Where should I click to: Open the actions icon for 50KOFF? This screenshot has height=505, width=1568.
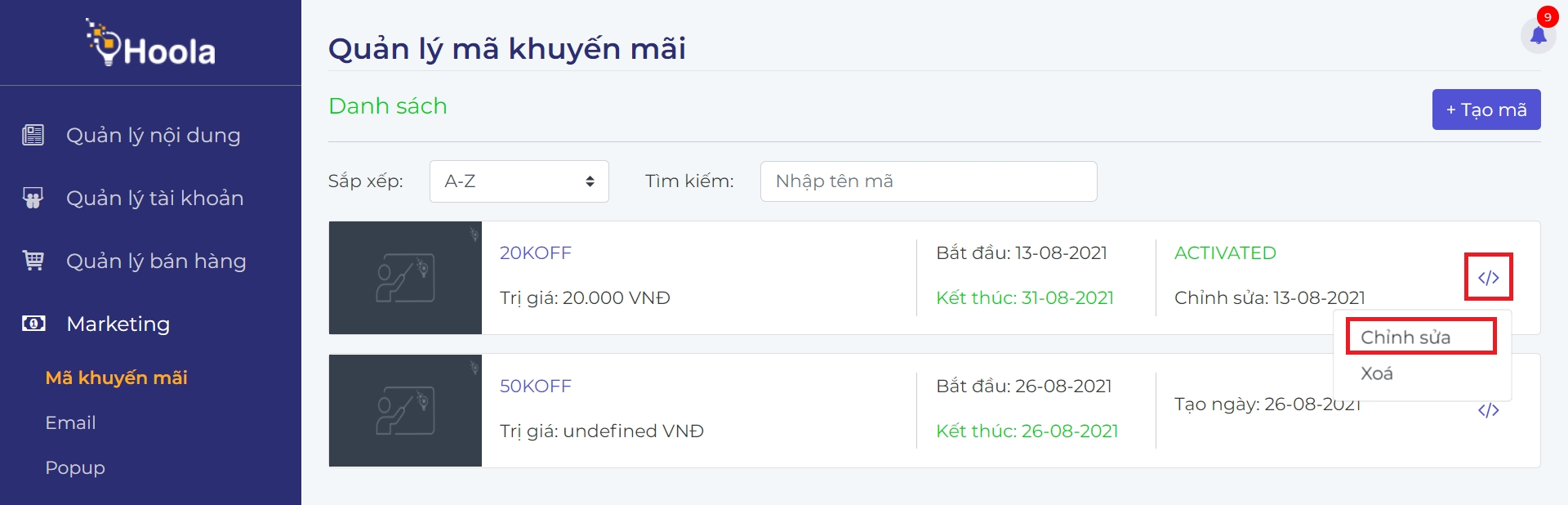pyautogui.click(x=1488, y=410)
